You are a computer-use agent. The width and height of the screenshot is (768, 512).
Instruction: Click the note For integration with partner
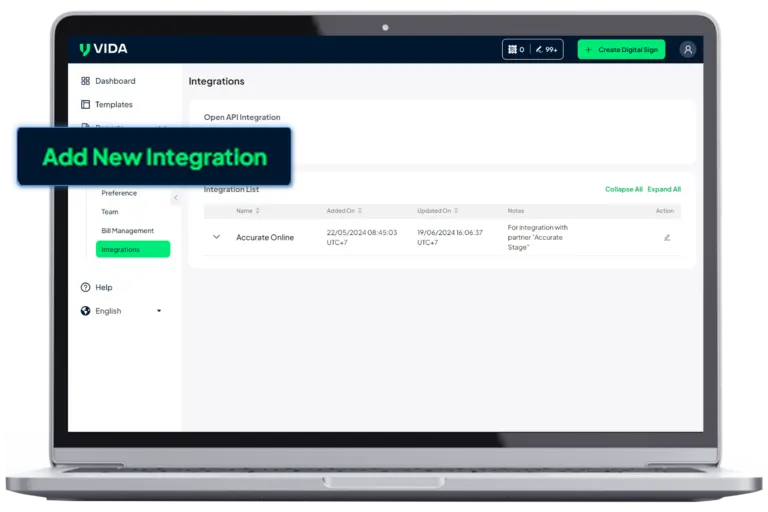[x=537, y=237]
